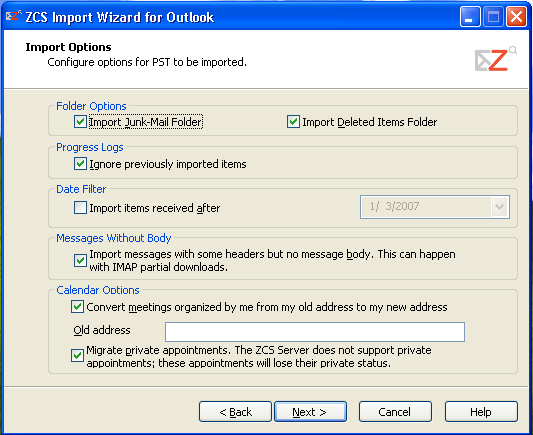Toggle Import Deleted Items Folder checkbox

(293, 122)
